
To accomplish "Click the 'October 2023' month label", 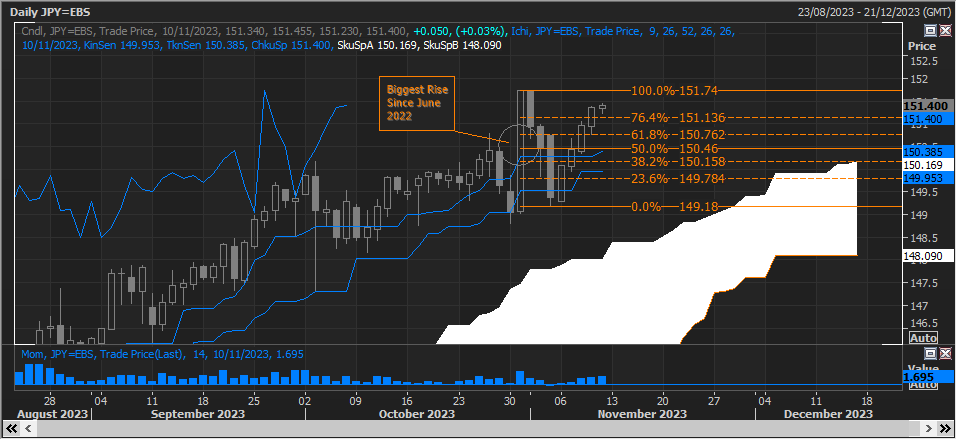I will coord(417,414).
